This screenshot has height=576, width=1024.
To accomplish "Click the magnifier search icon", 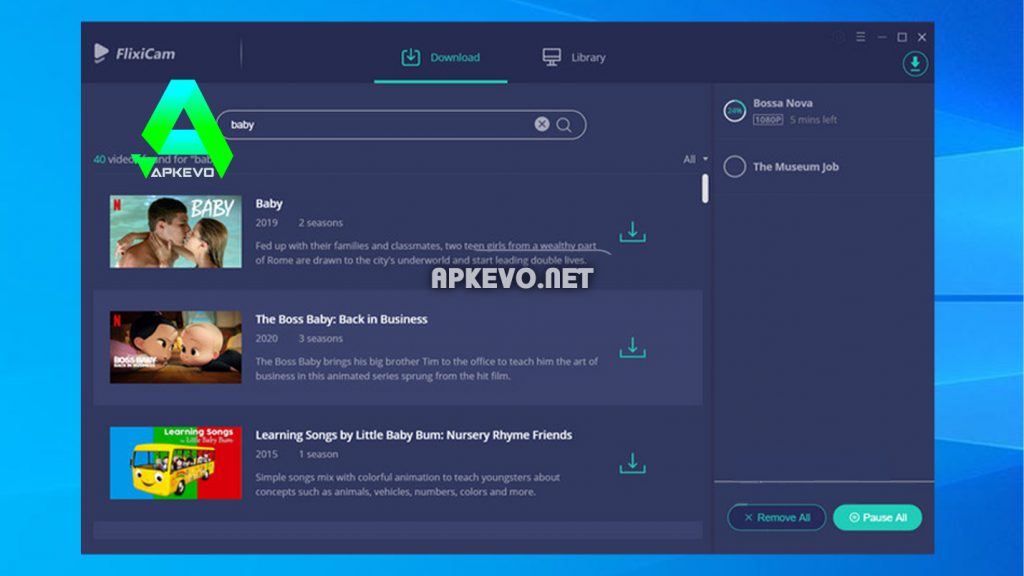I will (x=564, y=125).
